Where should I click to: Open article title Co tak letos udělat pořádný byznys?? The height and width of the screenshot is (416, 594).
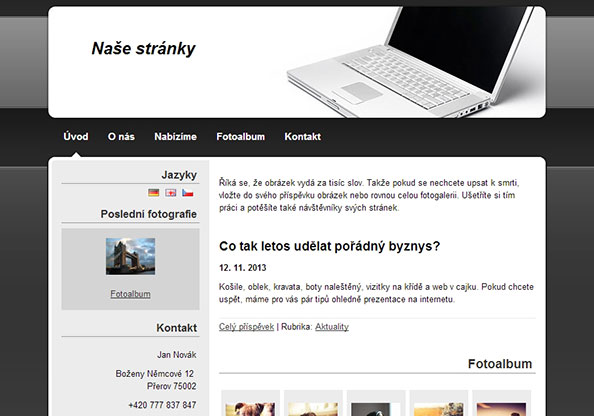coord(330,246)
